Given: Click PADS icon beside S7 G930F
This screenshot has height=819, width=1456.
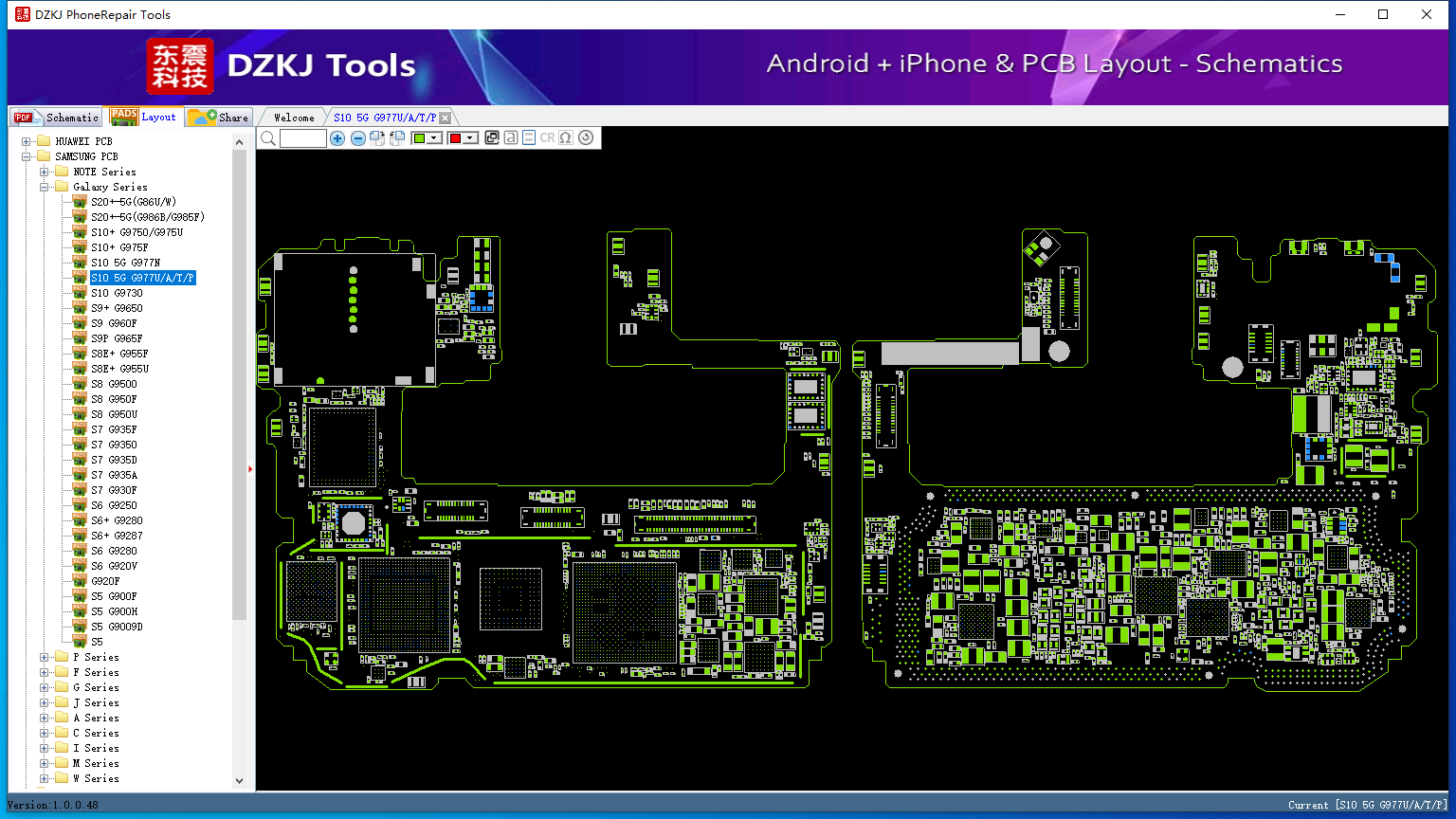Looking at the screenshot, I should (80, 490).
